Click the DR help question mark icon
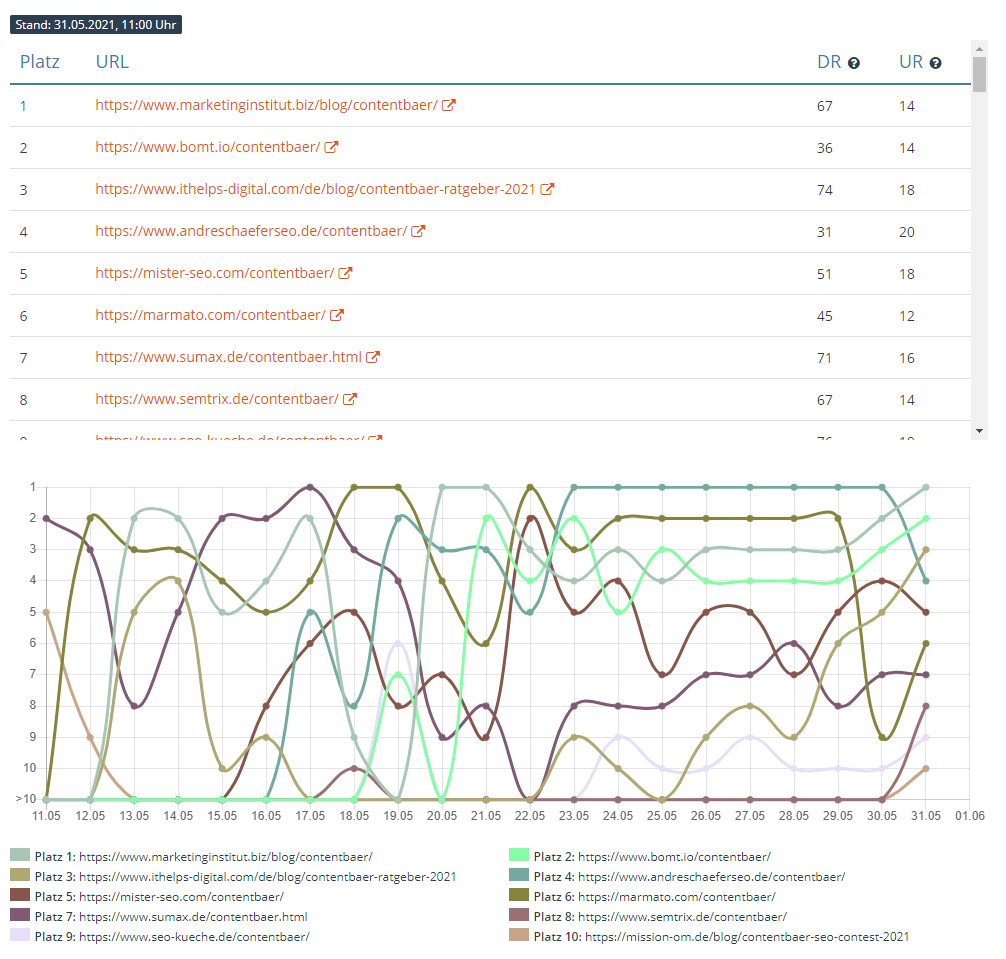This screenshot has height=959, width=1006. pos(854,63)
